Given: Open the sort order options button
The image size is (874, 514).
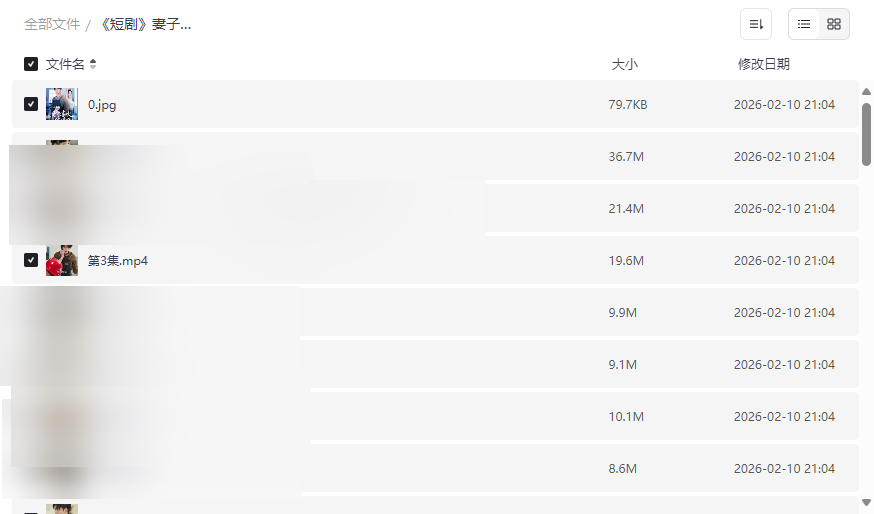Looking at the screenshot, I should (x=756, y=24).
